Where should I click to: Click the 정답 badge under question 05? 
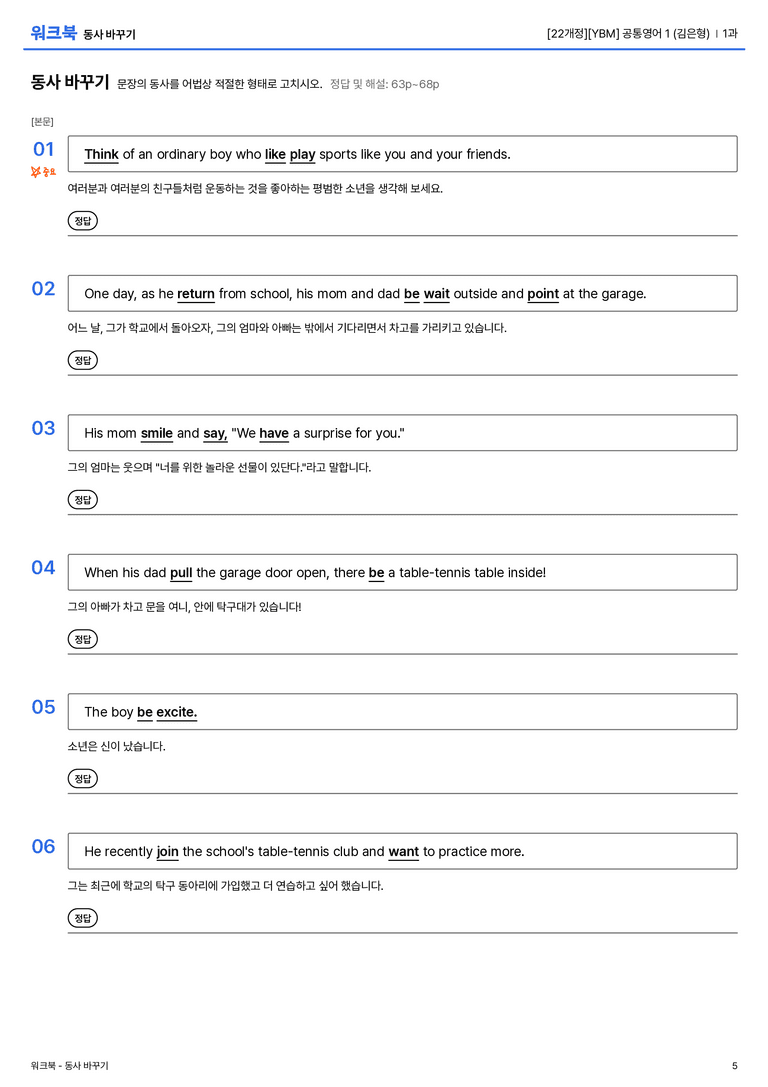pos(82,779)
